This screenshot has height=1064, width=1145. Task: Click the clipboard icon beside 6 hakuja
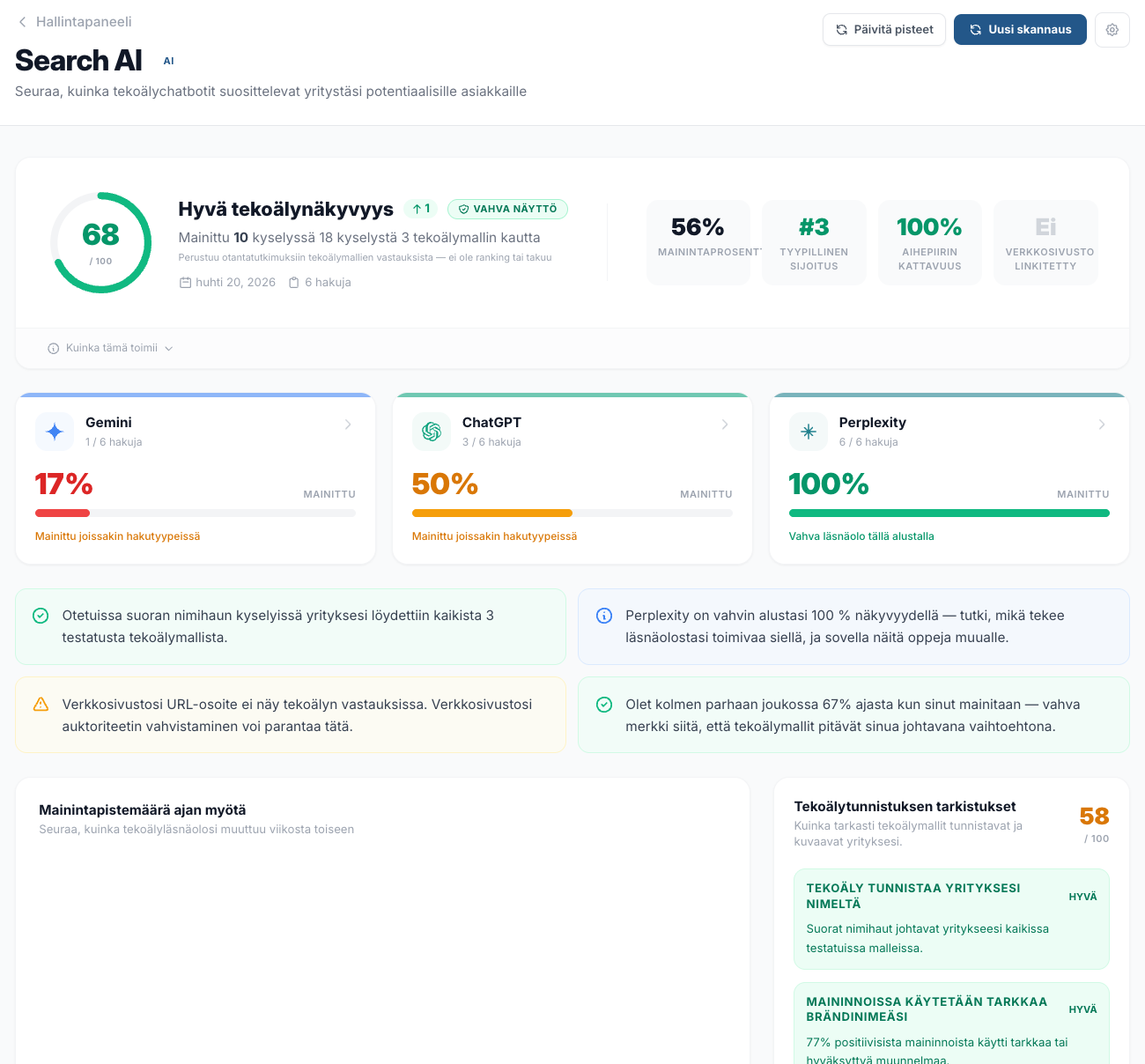[294, 283]
